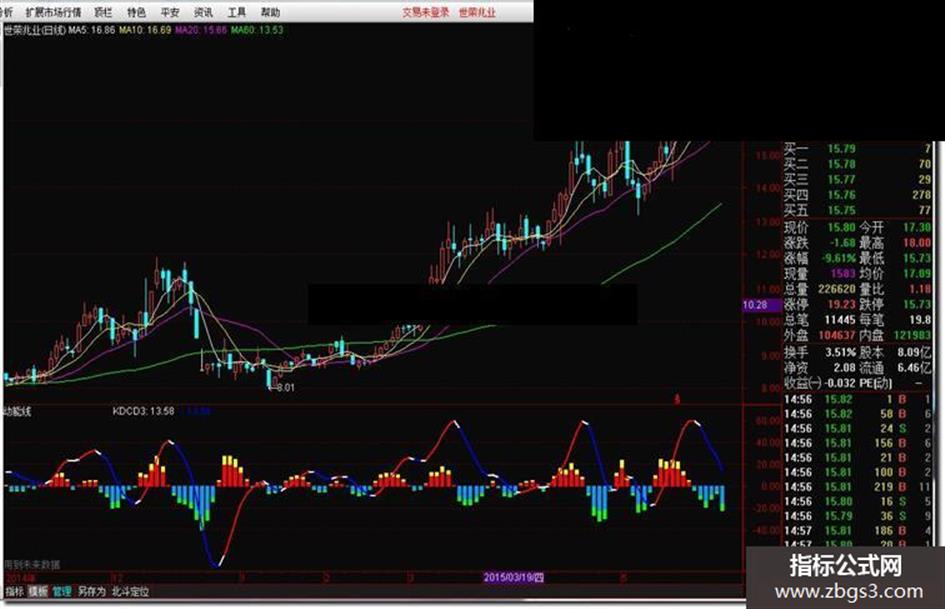
Task: Click the 14:57 tick row with volume 186
Action: (857, 531)
